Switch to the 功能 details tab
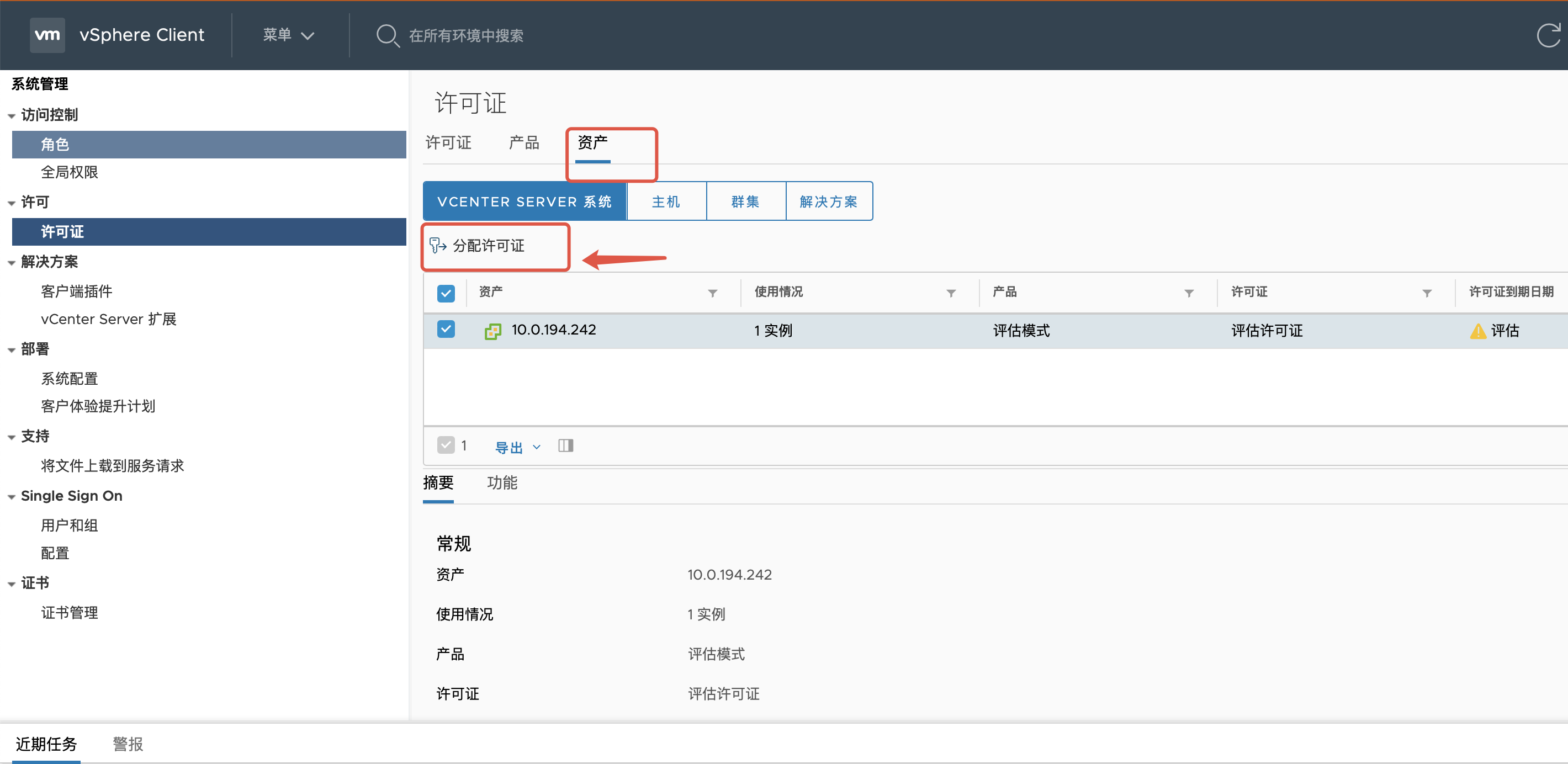Viewport: 1568px width, 764px height. 502,483
